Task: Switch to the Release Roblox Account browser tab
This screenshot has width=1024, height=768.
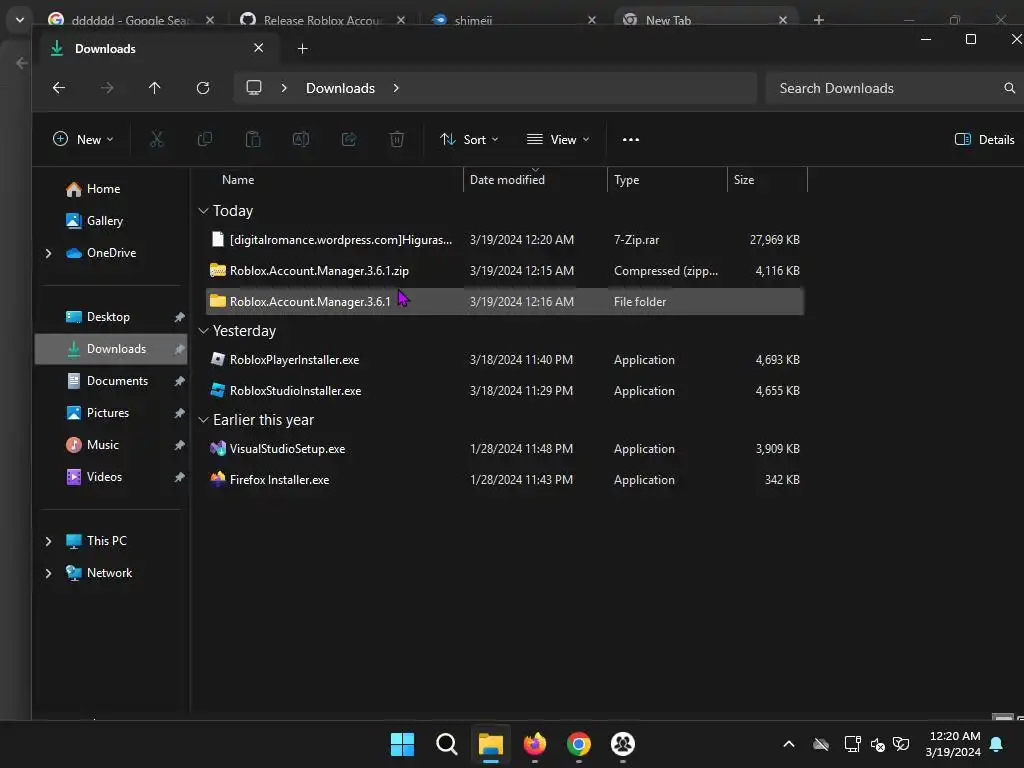Action: coord(322,20)
